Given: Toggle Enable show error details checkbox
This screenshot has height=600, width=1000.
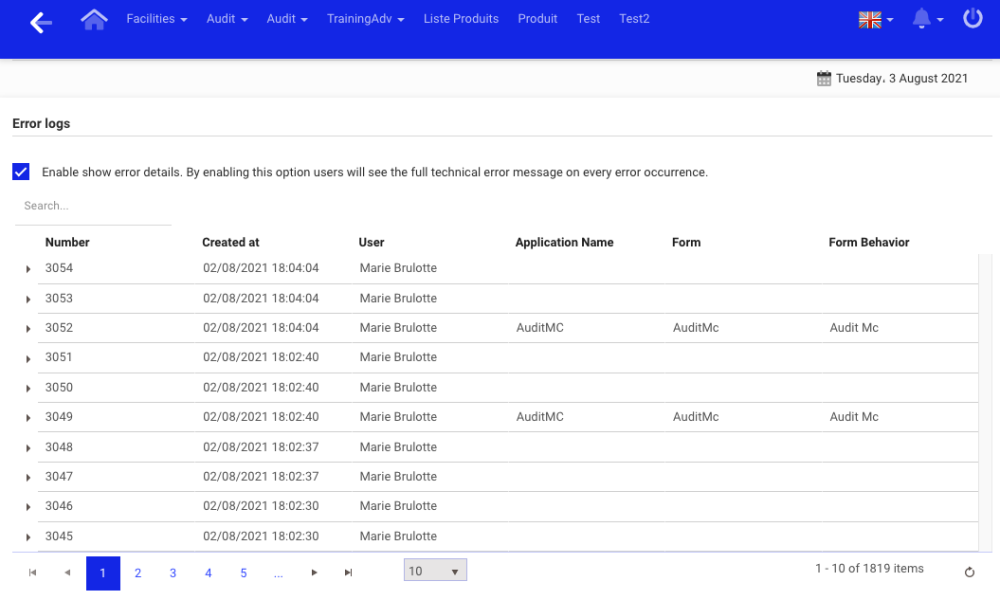Looking at the screenshot, I should click(x=21, y=172).
